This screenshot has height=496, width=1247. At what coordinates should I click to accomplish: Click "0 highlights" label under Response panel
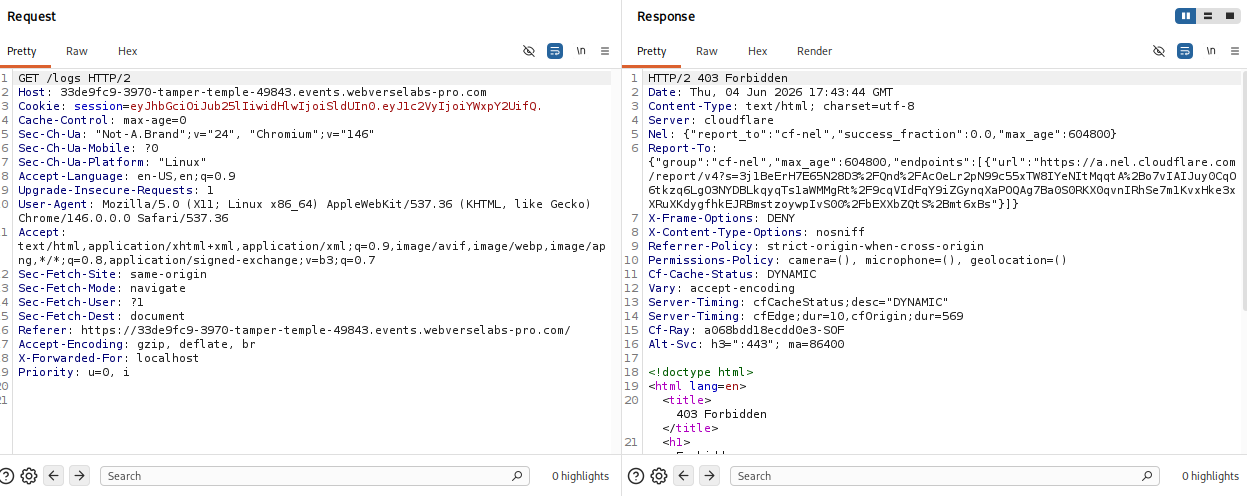[x=1210, y=476]
